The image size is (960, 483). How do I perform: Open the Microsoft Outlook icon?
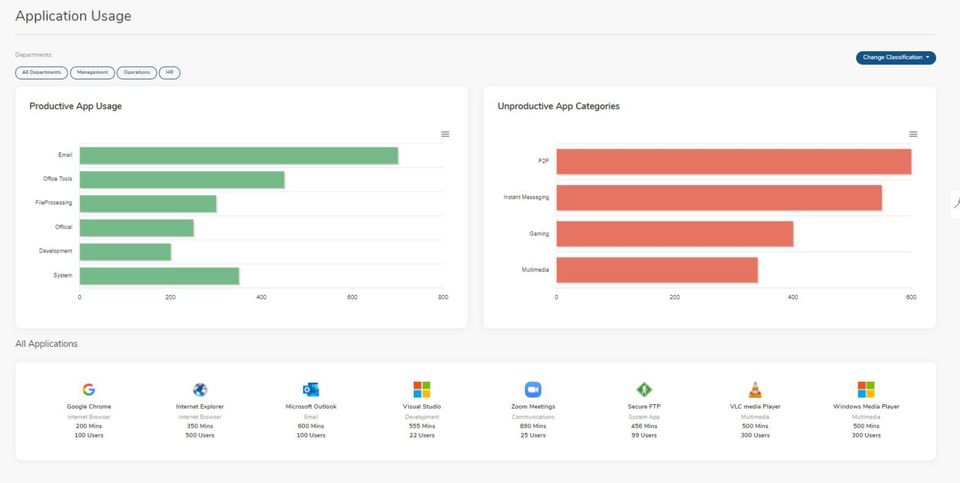(311, 389)
